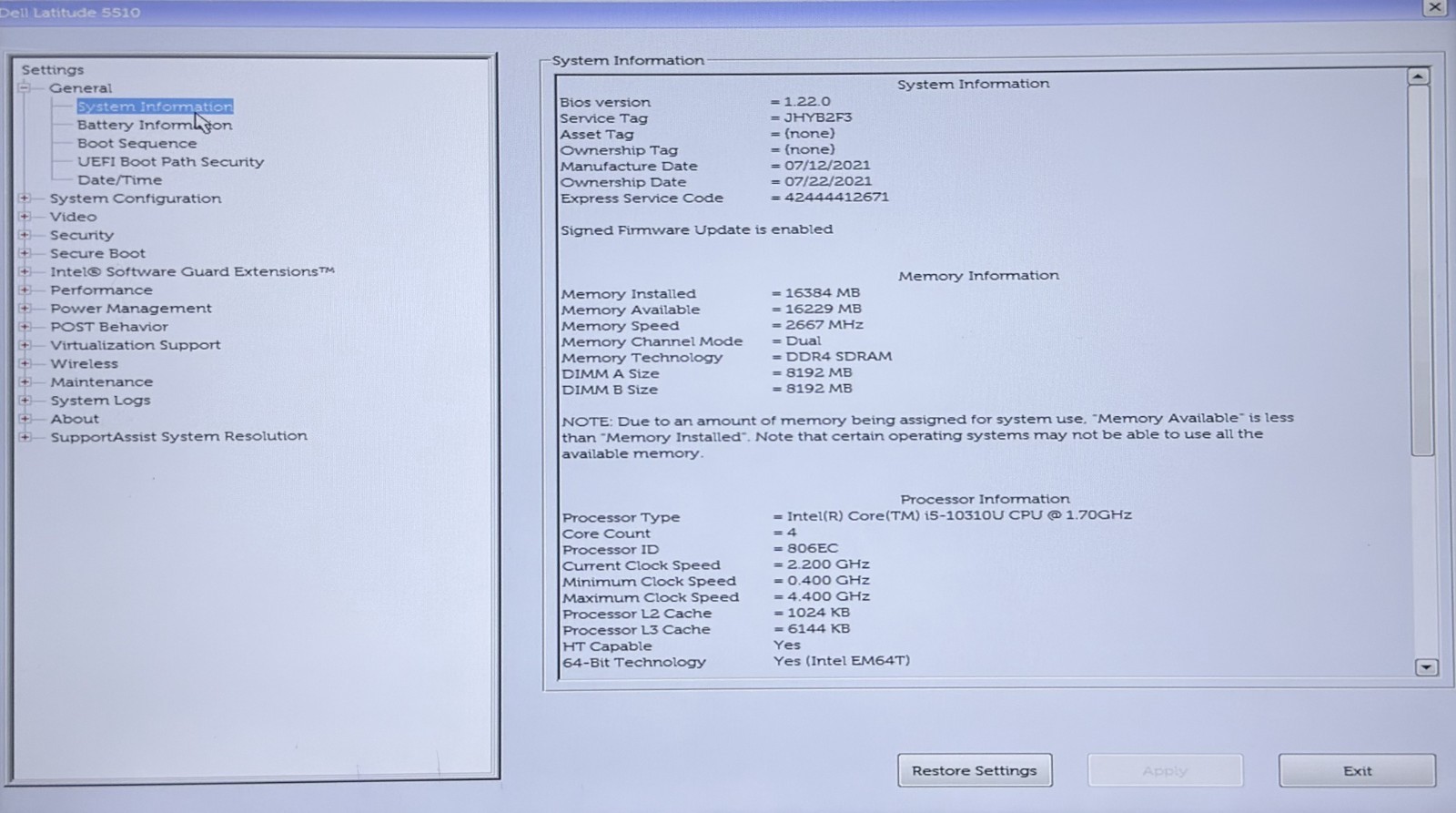
Task: Collapse the General tree node
Action: point(25,88)
